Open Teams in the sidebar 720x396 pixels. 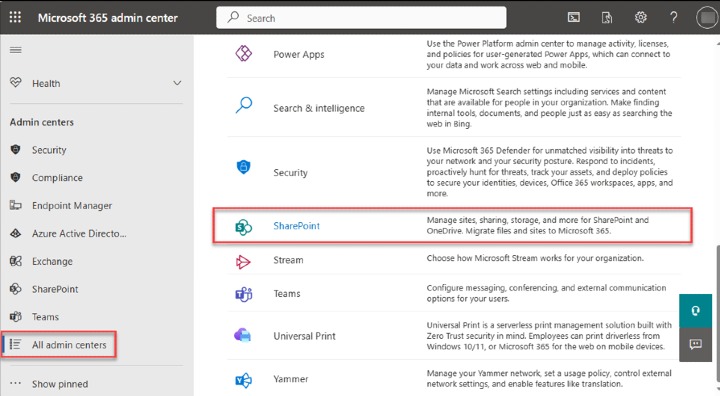[45, 317]
